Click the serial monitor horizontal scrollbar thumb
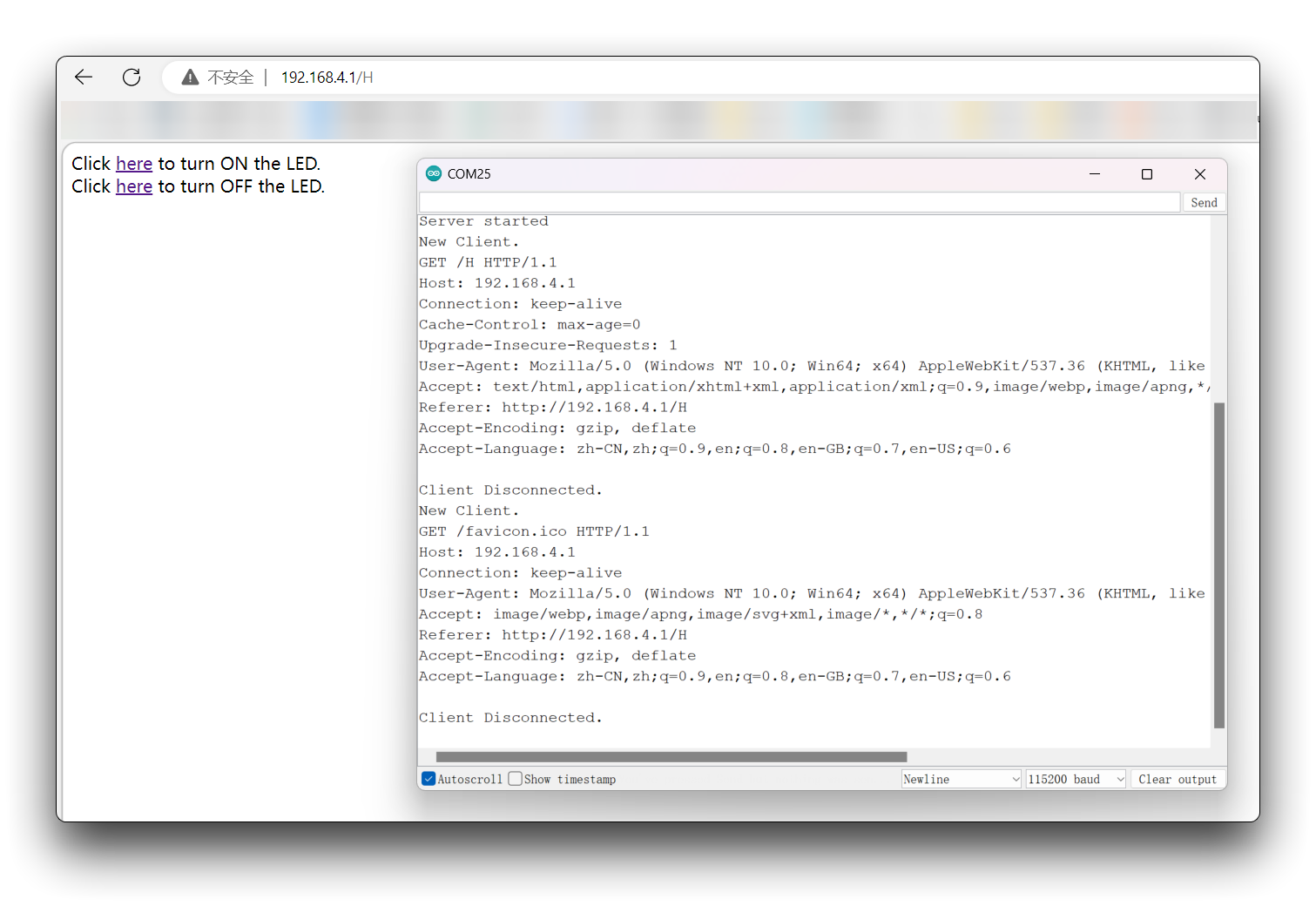 tap(671, 757)
